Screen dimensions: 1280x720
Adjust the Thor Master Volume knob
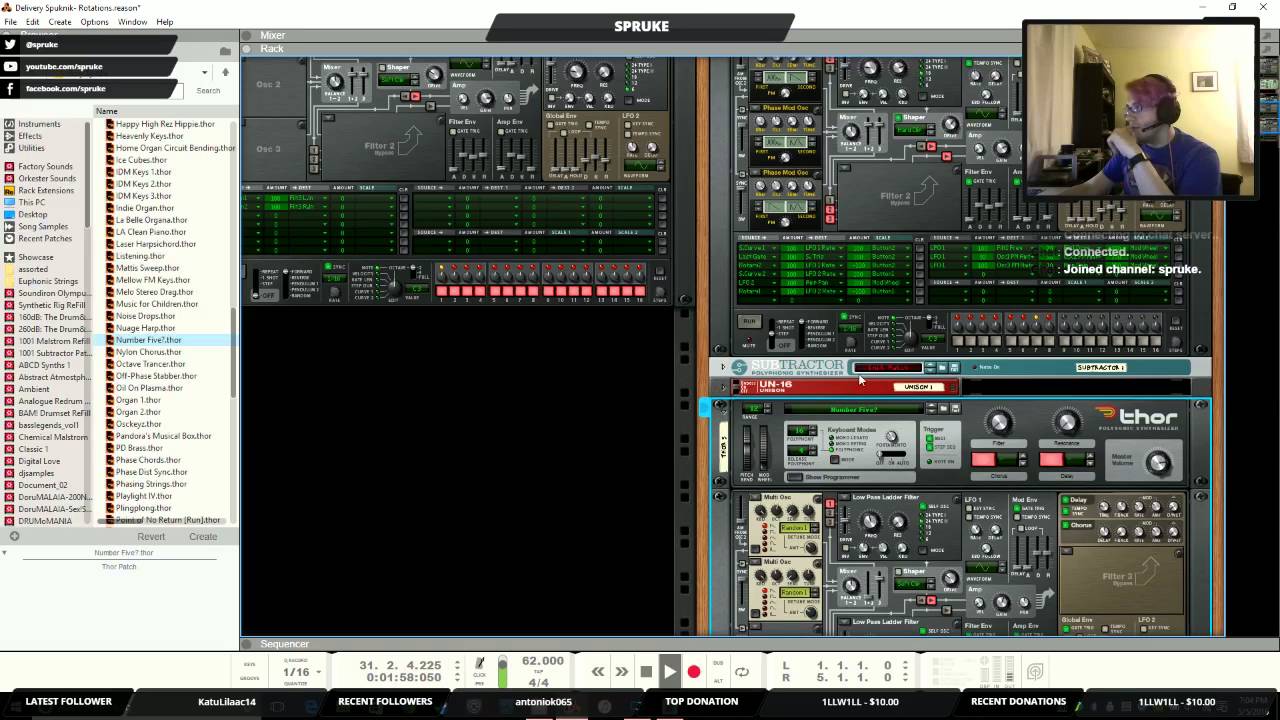click(1158, 463)
